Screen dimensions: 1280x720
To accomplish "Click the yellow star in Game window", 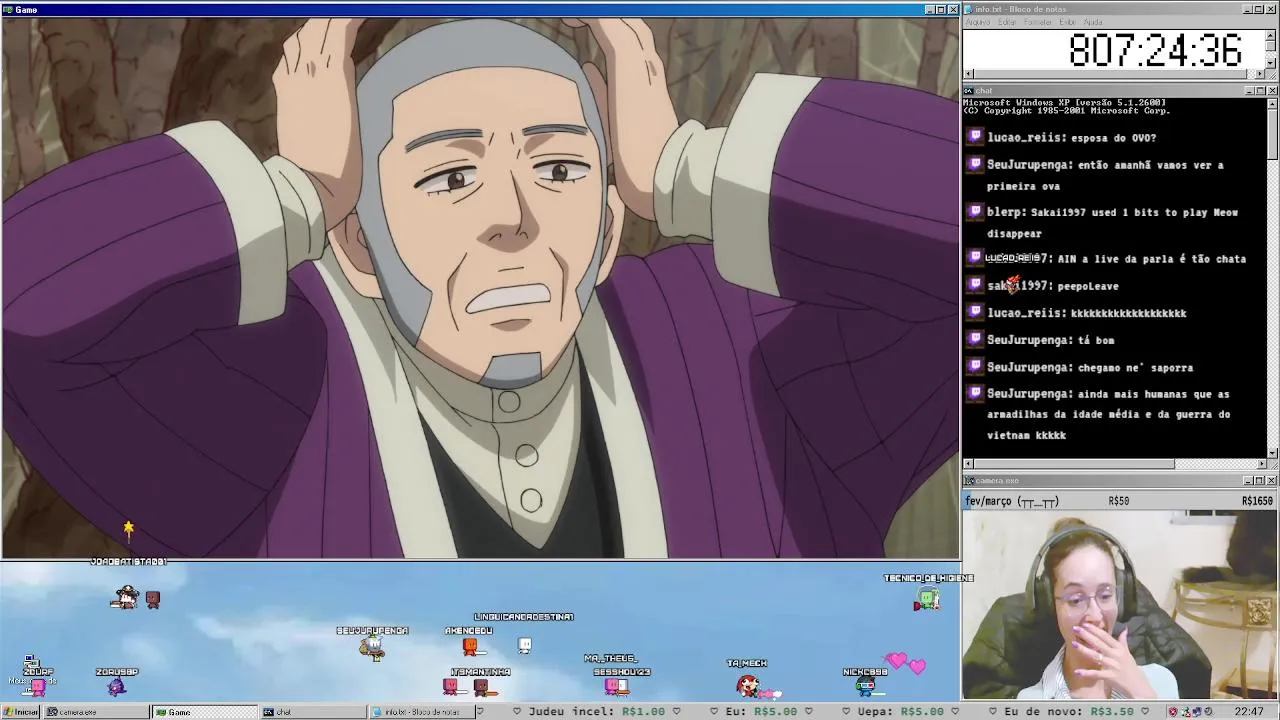I will (x=128, y=527).
